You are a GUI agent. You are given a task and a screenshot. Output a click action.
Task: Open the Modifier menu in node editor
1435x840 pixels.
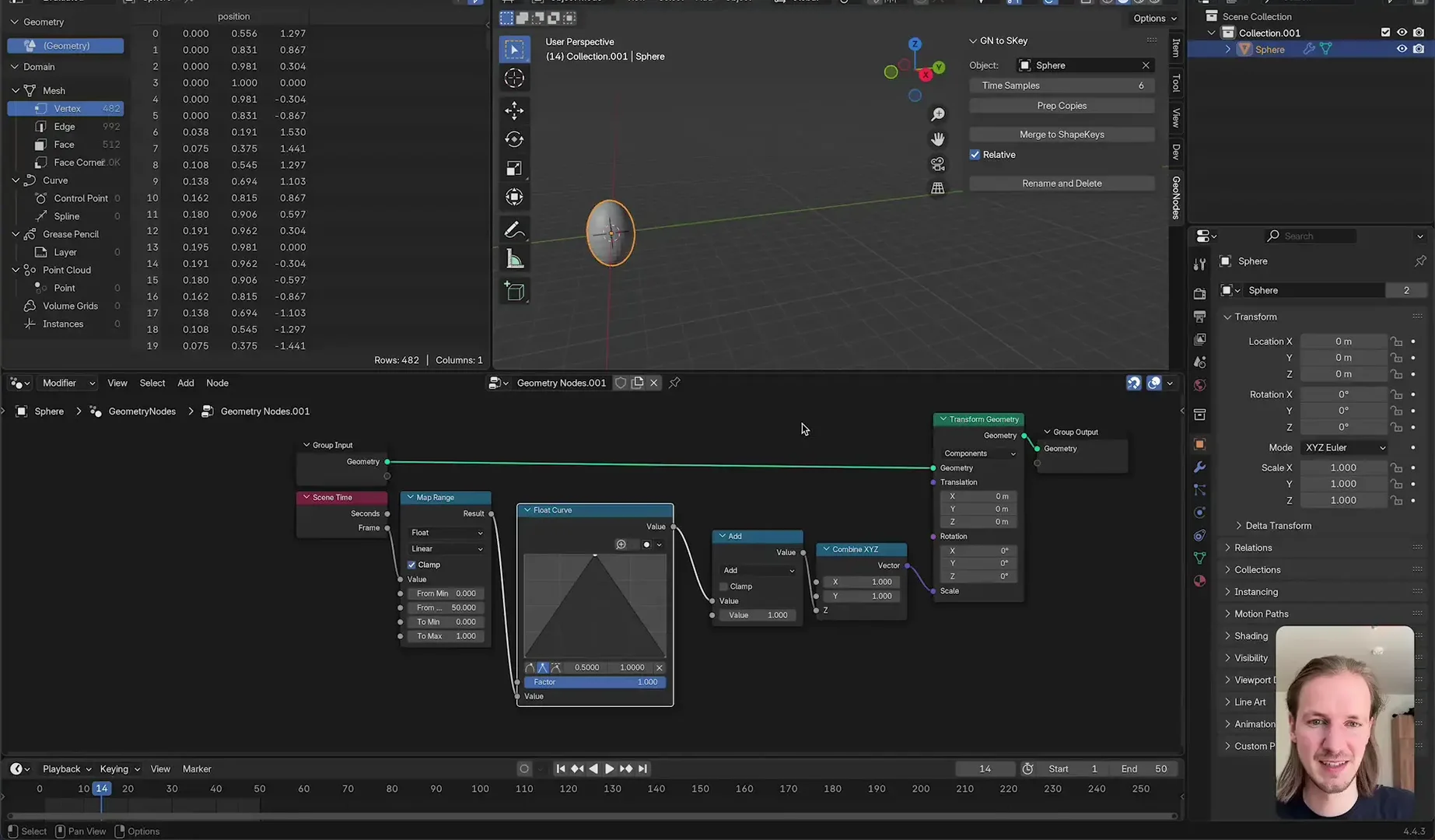coord(68,383)
